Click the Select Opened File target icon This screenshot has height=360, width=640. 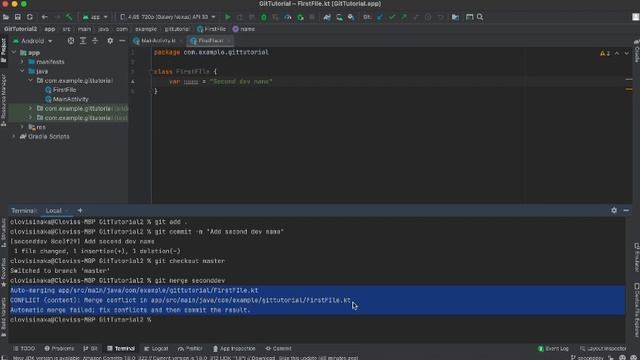coord(71,41)
